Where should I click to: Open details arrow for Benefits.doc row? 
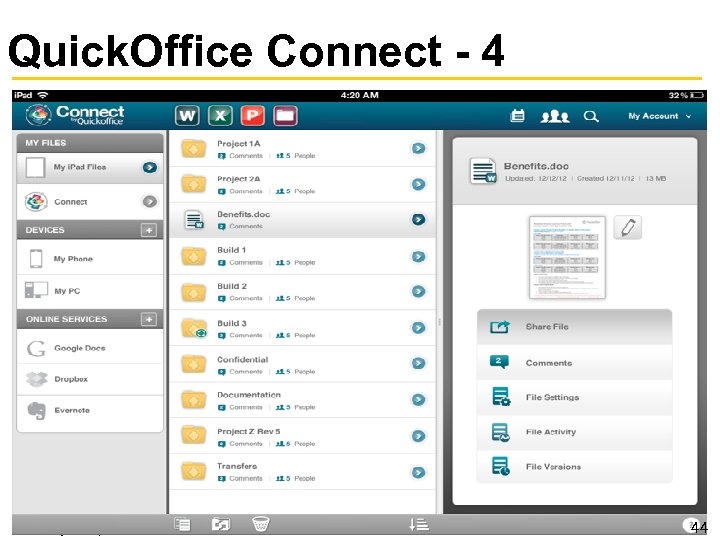tap(418, 219)
